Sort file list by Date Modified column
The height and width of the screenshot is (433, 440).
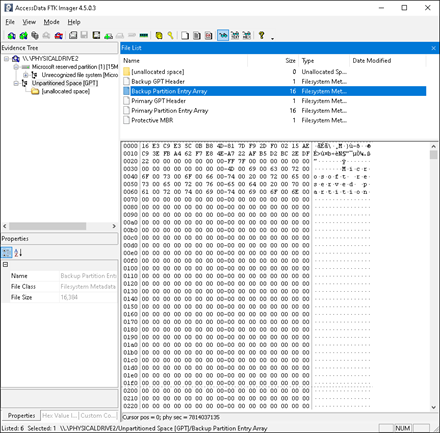(387, 61)
